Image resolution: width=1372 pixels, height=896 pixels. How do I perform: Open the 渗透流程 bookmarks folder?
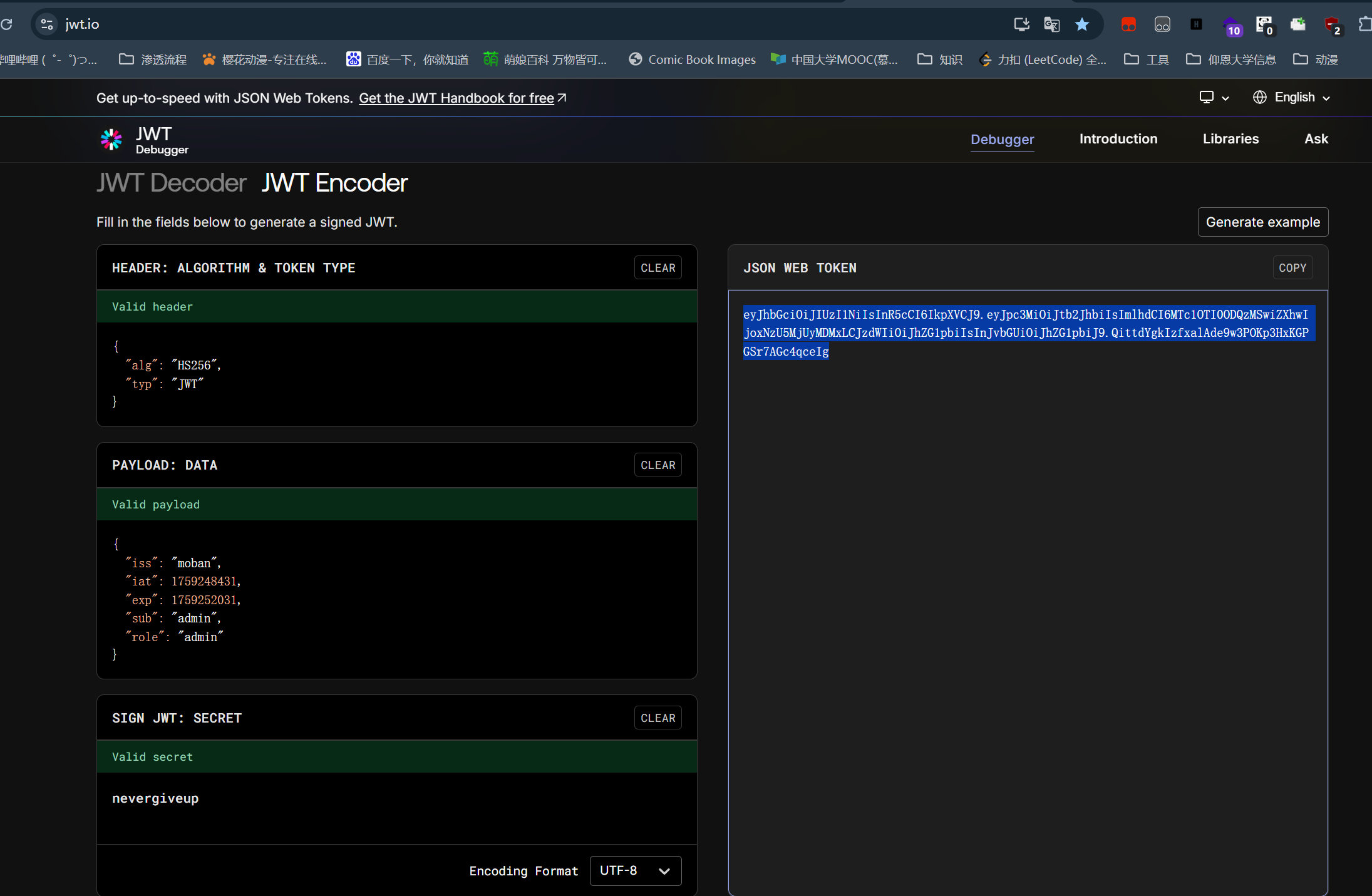pyautogui.click(x=153, y=59)
